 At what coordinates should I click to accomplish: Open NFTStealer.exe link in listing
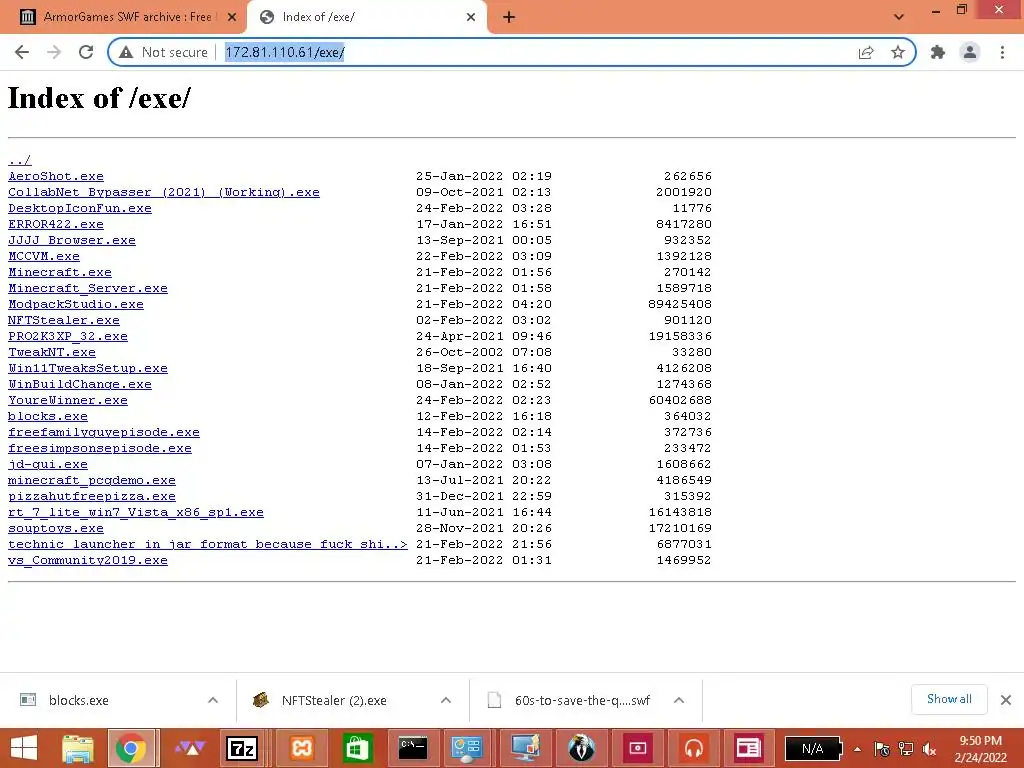(x=64, y=320)
